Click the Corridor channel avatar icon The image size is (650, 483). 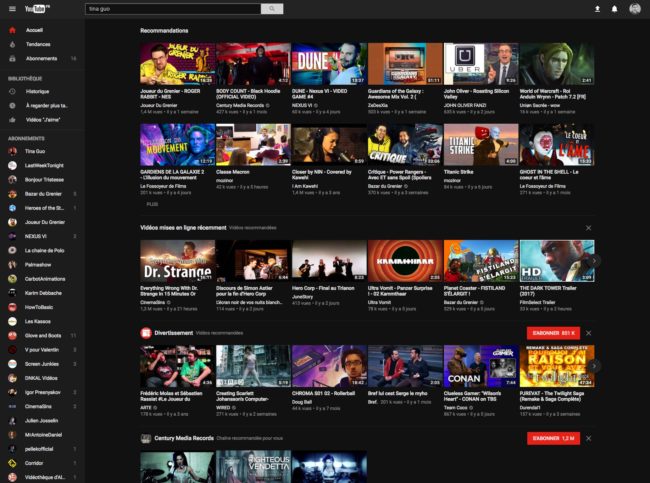click(12, 463)
